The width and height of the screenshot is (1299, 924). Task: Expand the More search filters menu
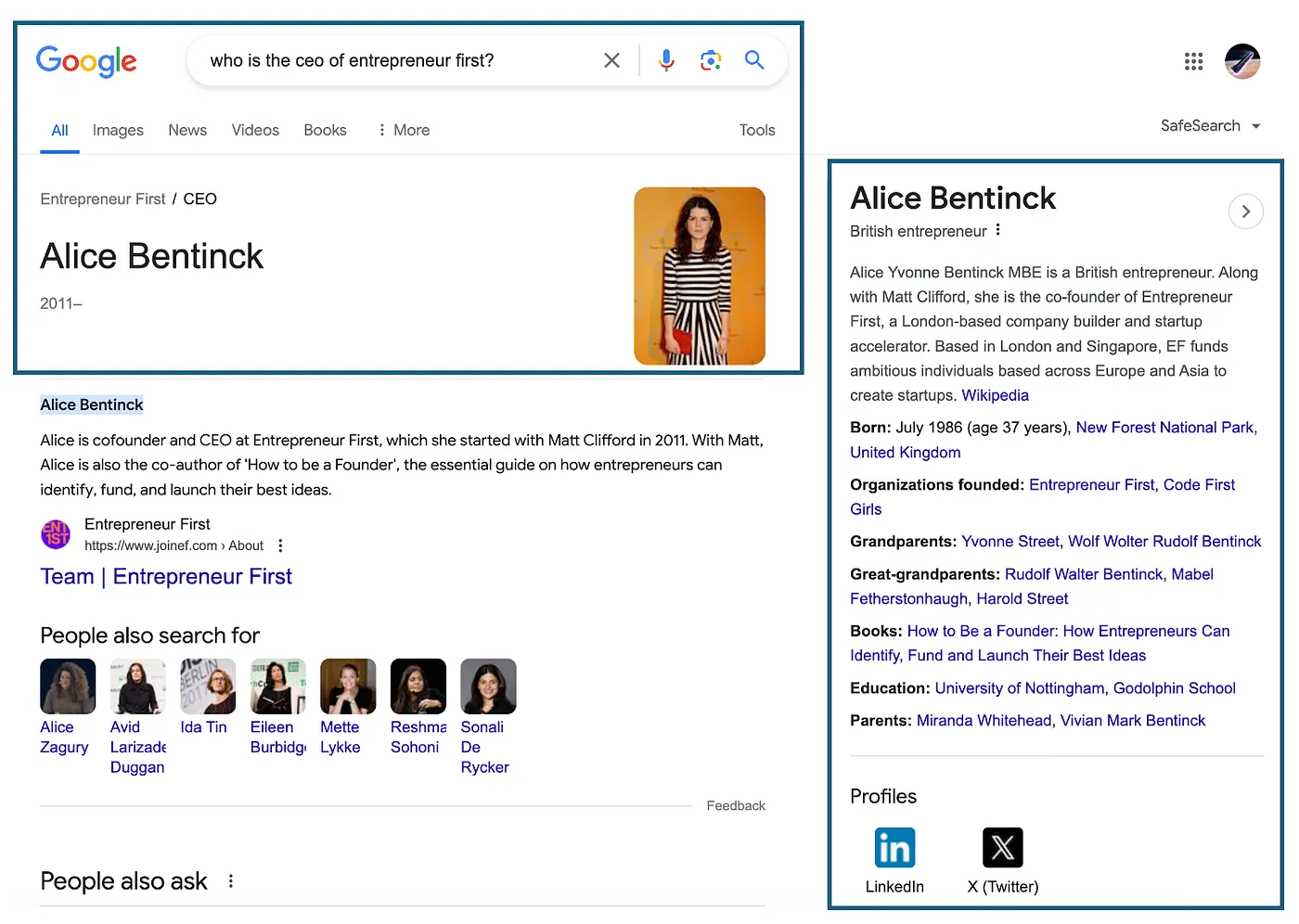point(403,131)
